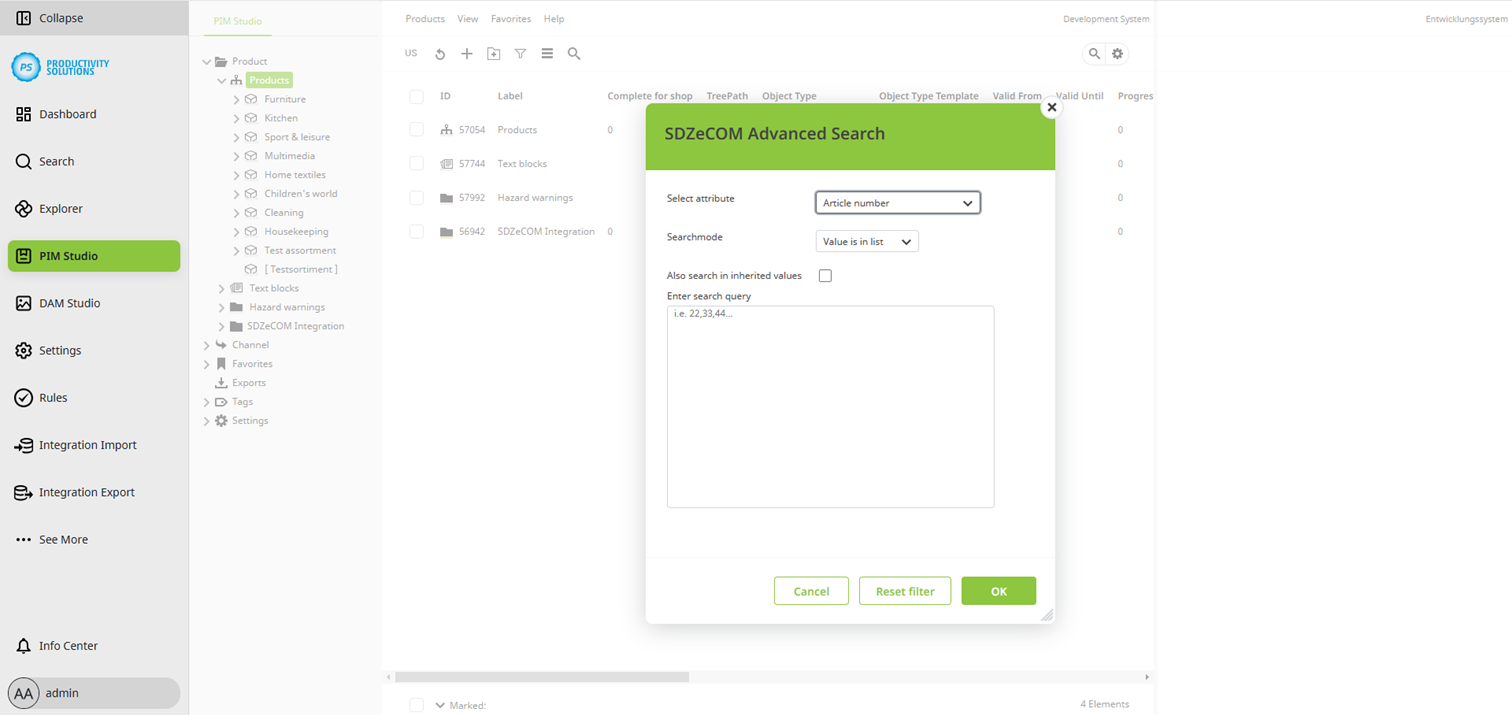1512x715 pixels.
Task: Click the Reset filter button
Action: (904, 591)
